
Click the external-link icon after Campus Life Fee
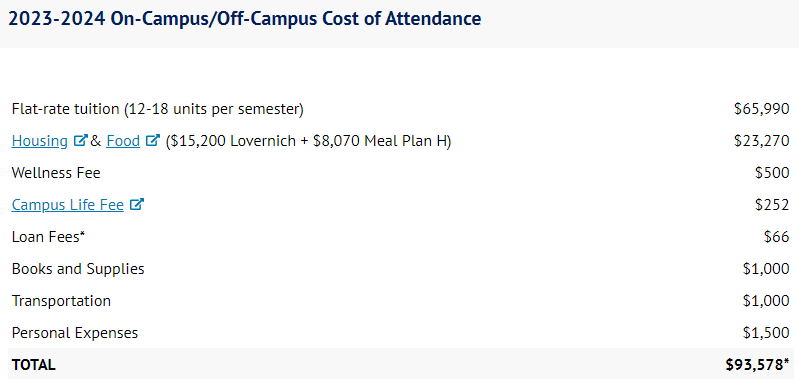point(137,204)
